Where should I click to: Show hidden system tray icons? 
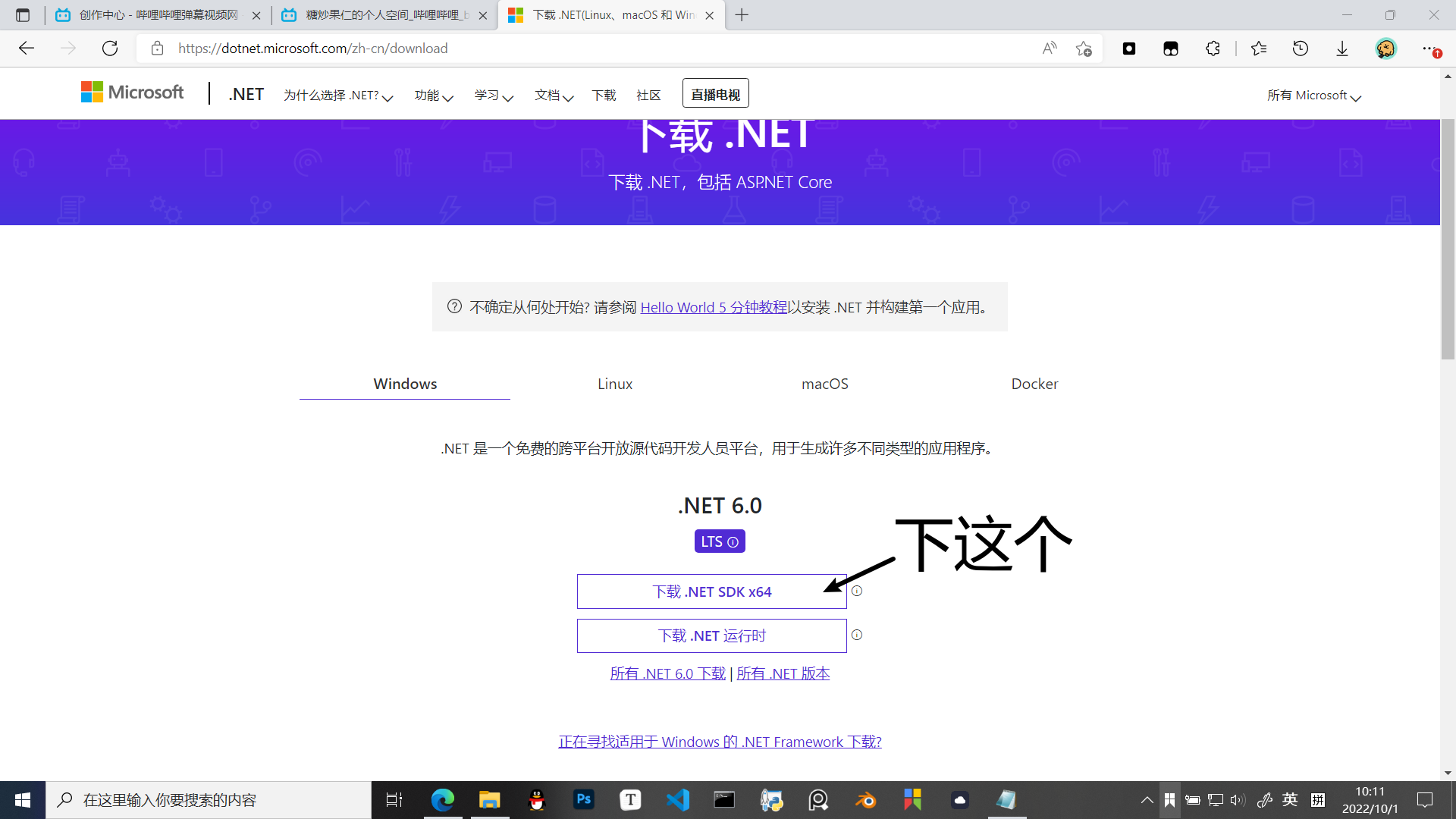[1147, 800]
